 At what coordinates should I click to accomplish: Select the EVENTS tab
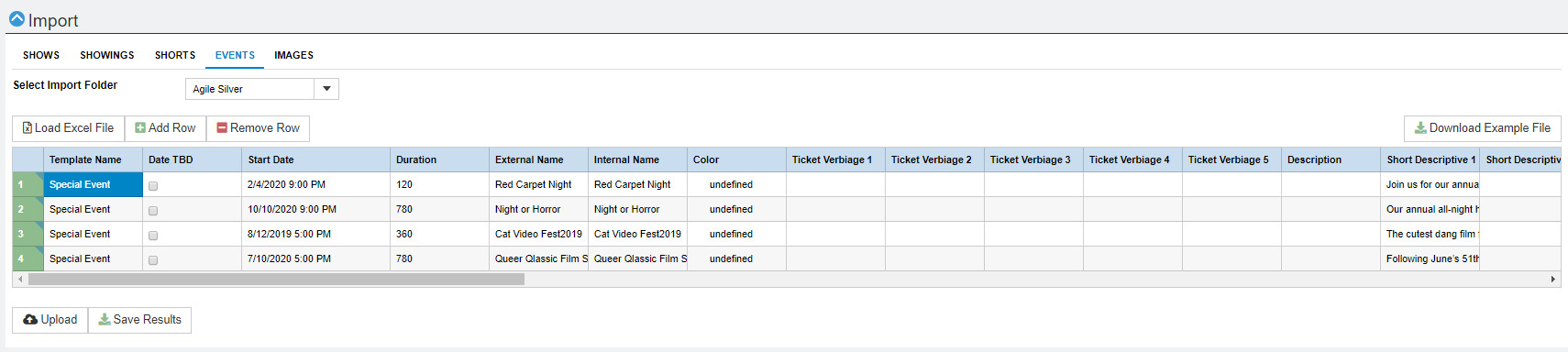tap(235, 55)
